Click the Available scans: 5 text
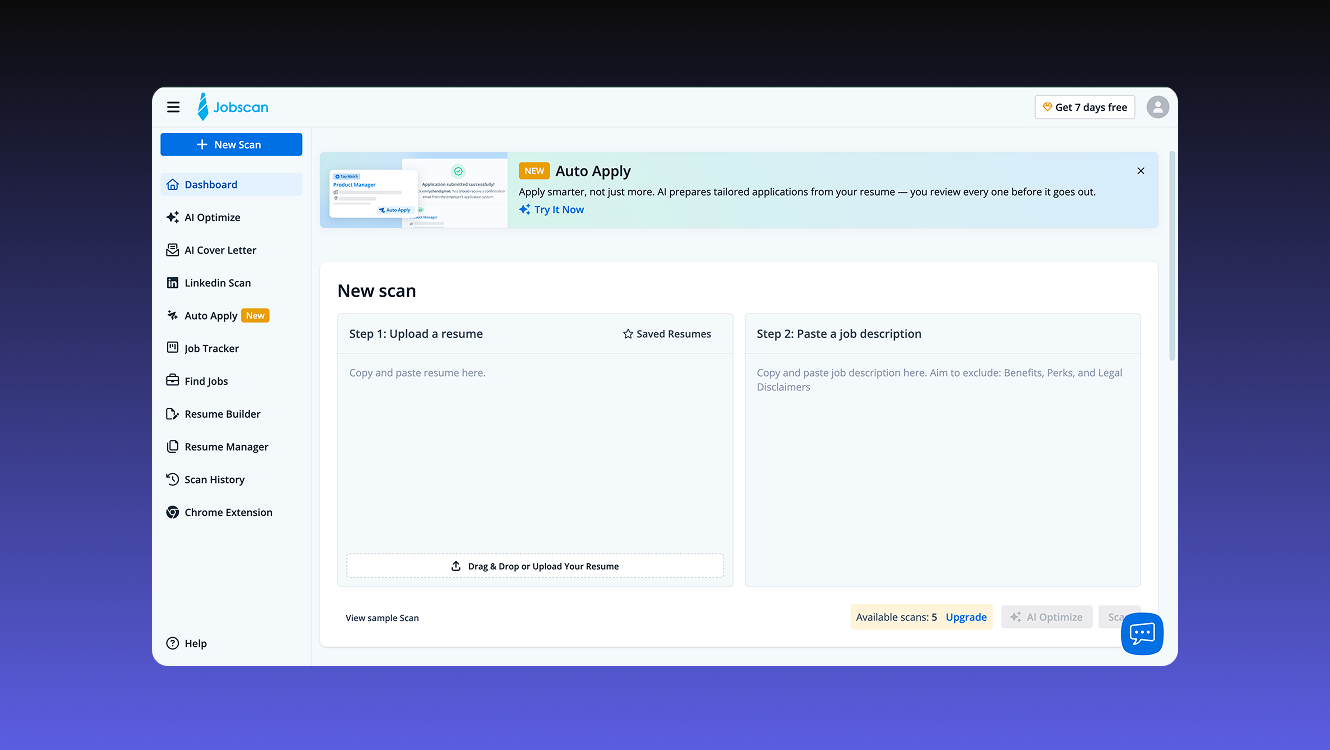Image resolution: width=1330 pixels, height=750 pixels. point(896,617)
